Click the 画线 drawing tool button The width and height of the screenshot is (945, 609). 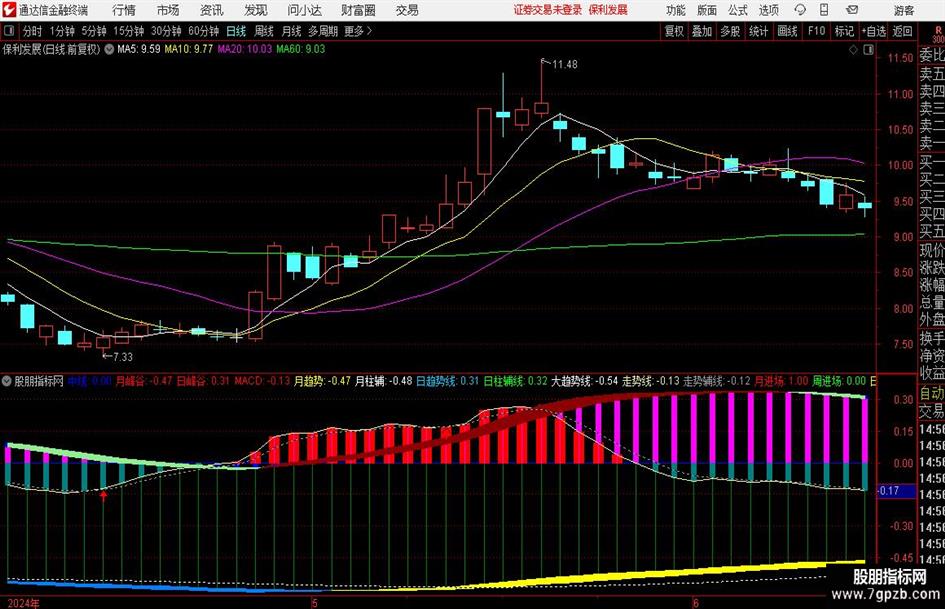click(788, 31)
